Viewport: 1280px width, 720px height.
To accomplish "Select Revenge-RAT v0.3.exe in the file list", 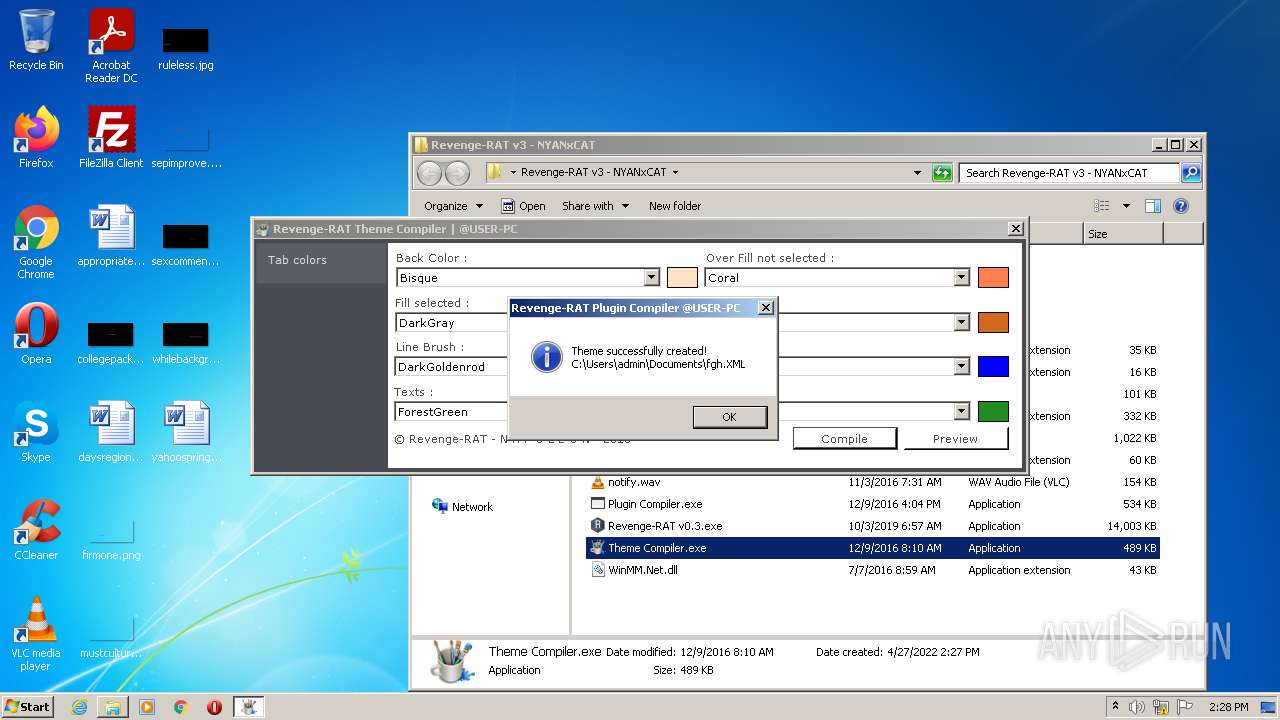I will [x=872, y=526].
